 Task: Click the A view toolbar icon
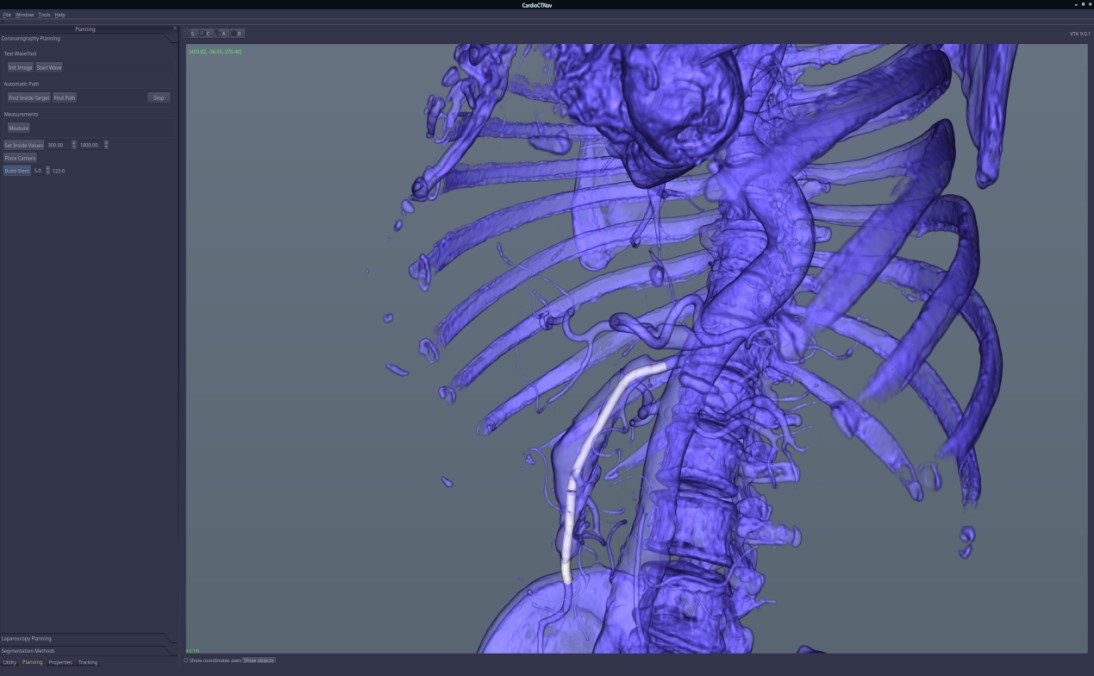click(223, 33)
